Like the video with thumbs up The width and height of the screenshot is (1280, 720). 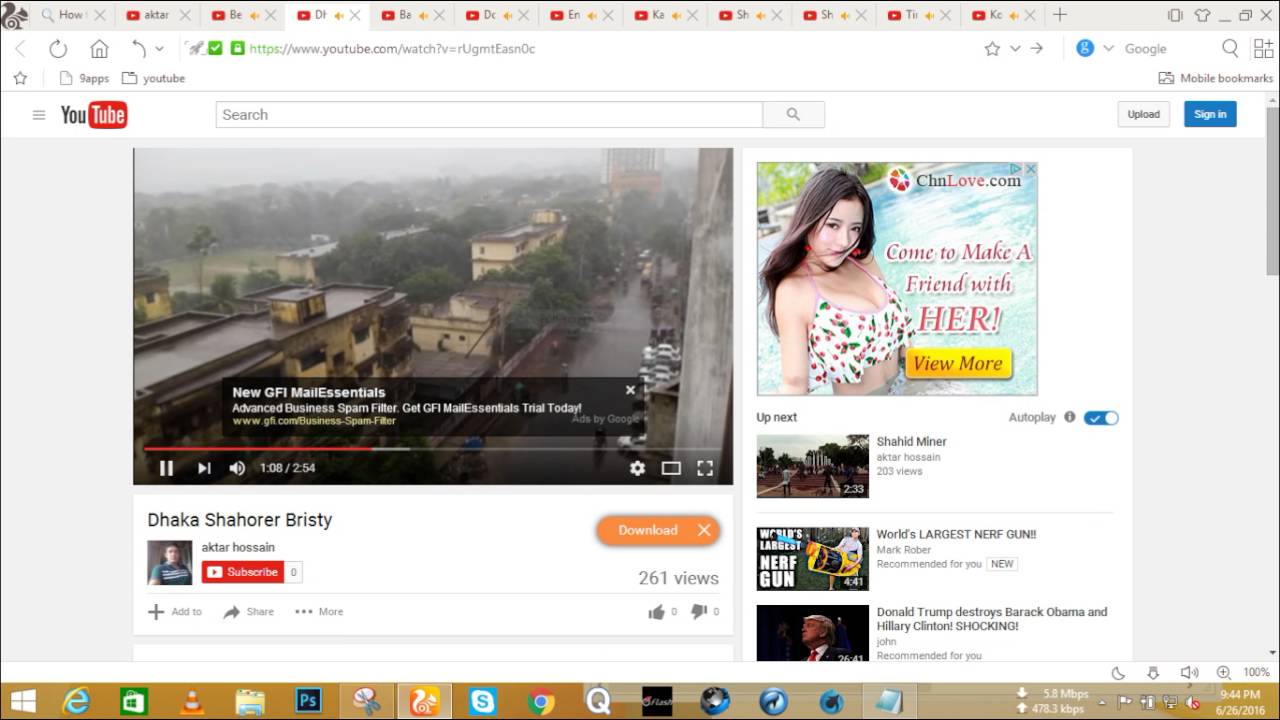pyautogui.click(x=656, y=611)
